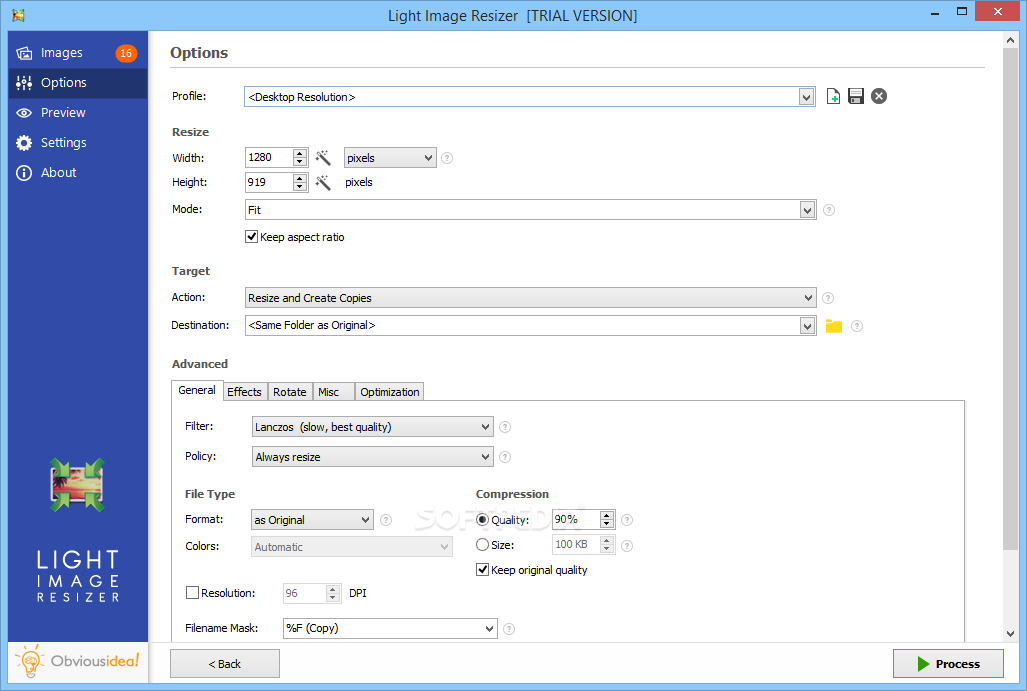1027x691 pixels.
Task: Open the Filter dropdown showing Lanczos
Action: click(x=373, y=427)
